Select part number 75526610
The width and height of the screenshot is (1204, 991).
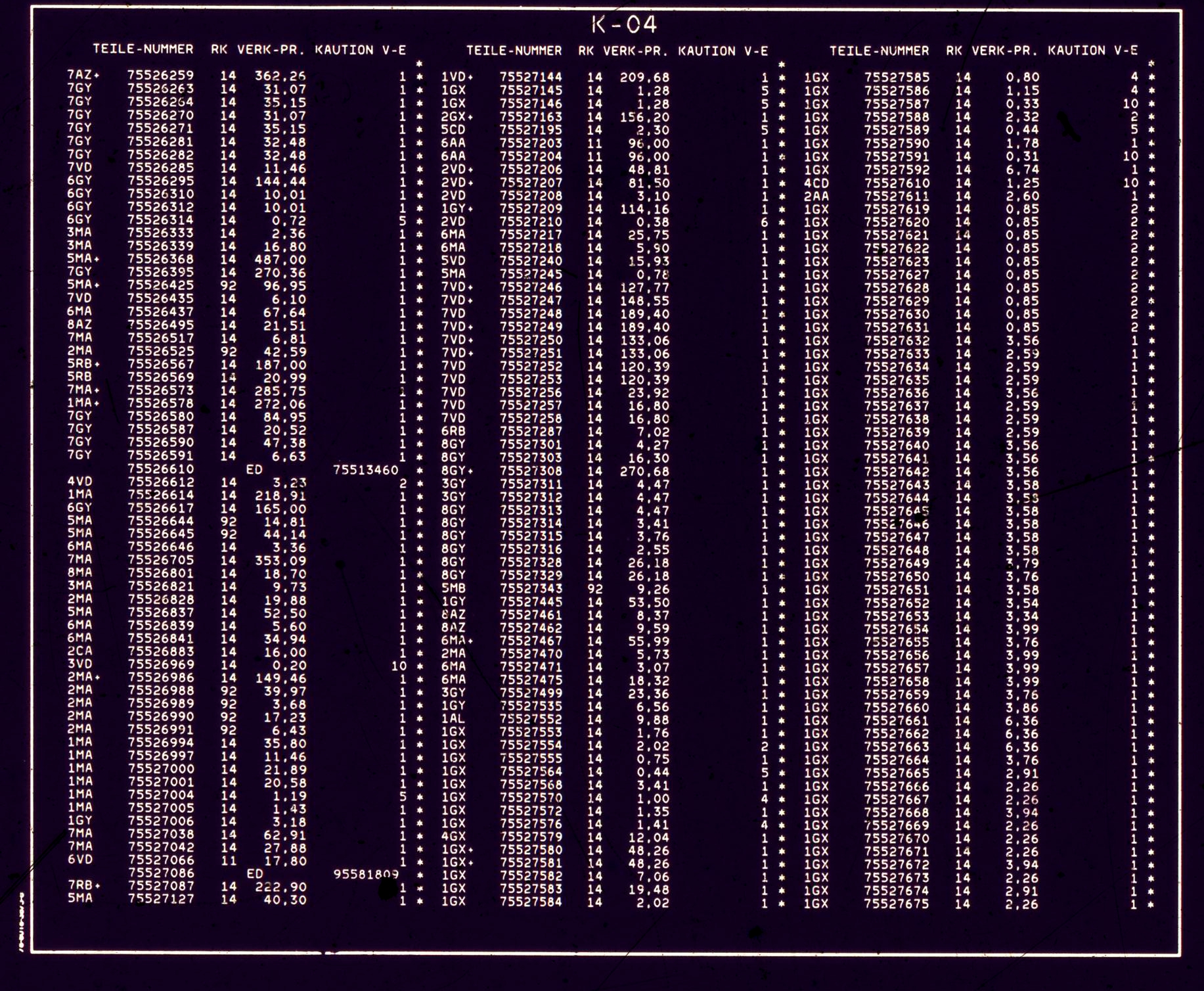coord(161,469)
